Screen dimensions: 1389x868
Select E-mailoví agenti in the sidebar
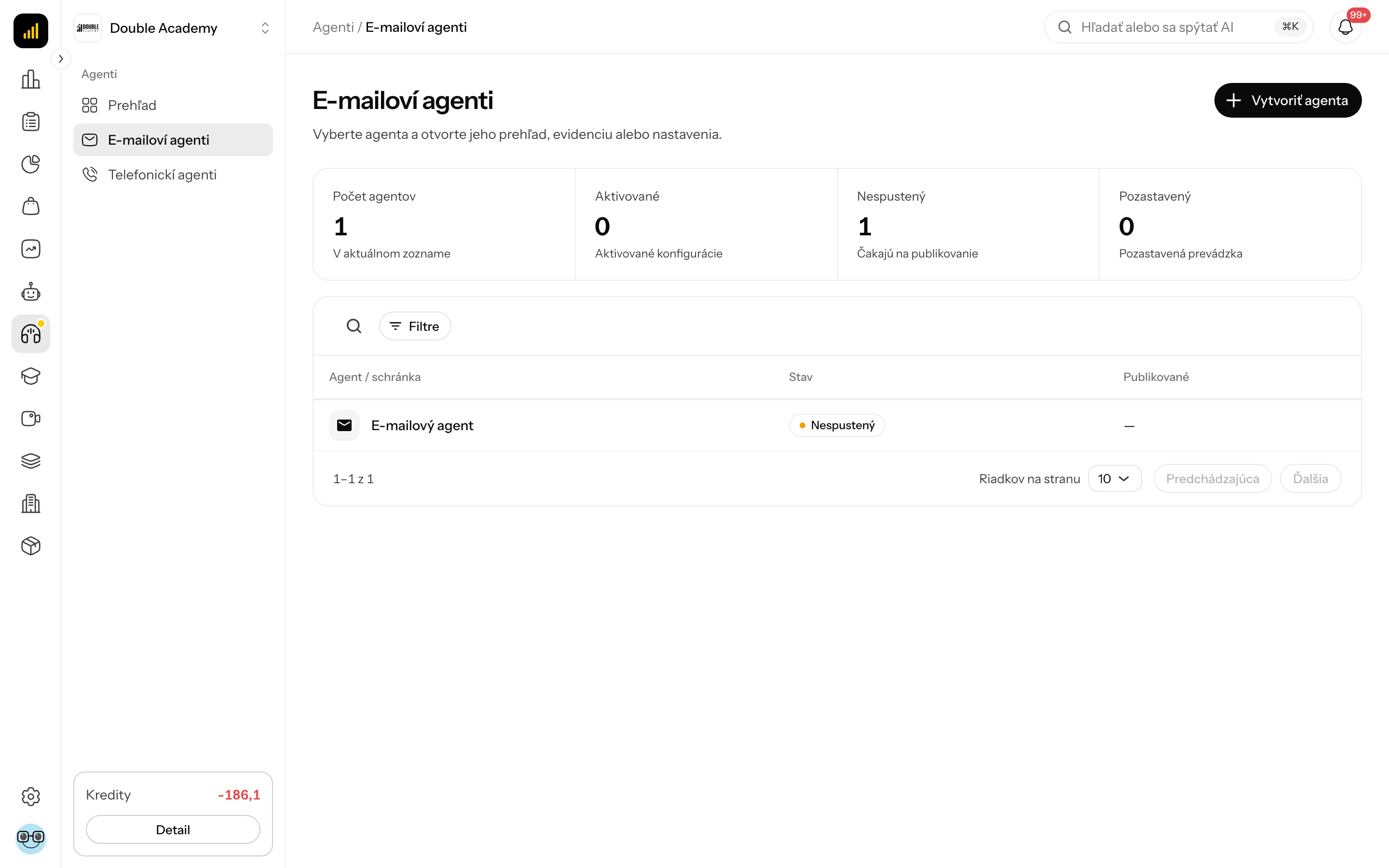(173, 139)
